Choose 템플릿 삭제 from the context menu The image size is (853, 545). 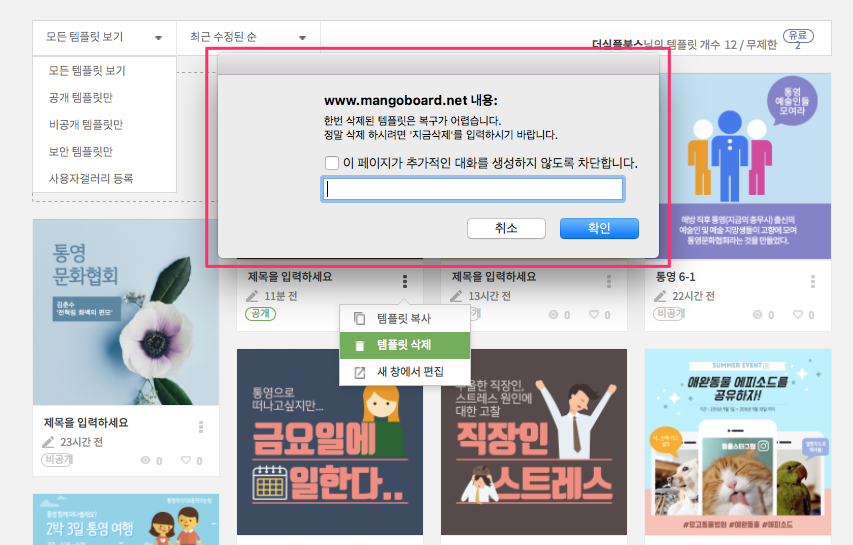[405, 345]
